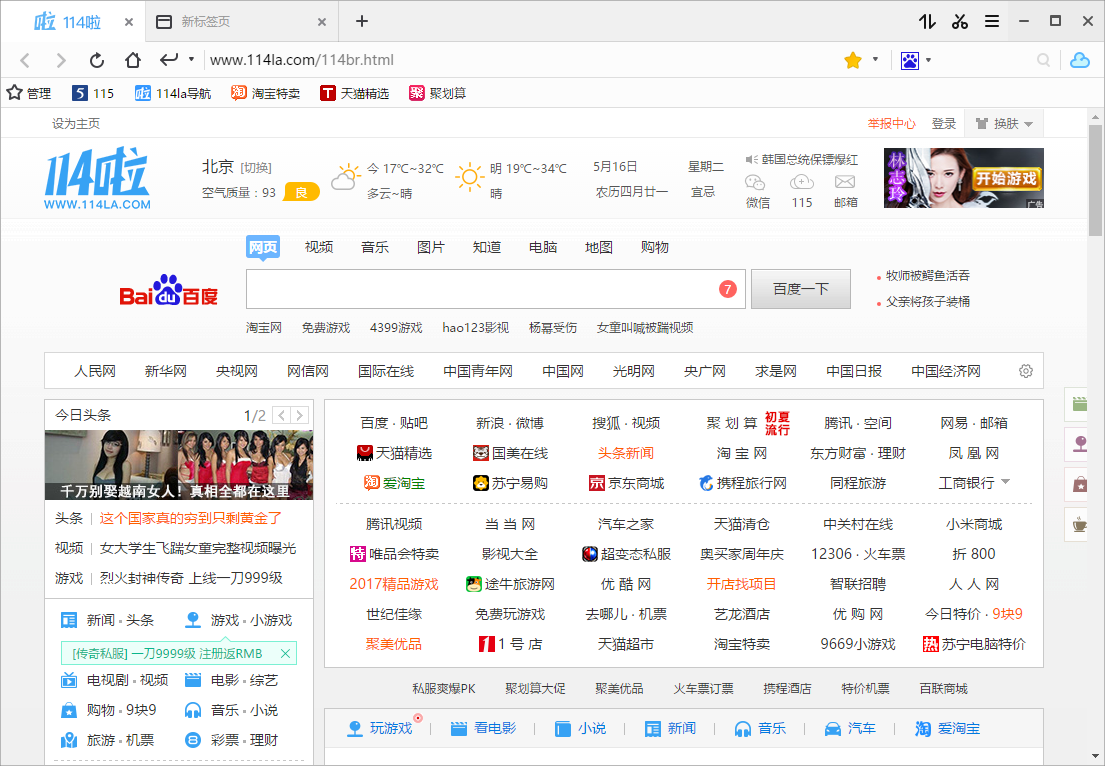
Task: Click the page vertical scrollbar thumb
Action: tap(1095, 180)
